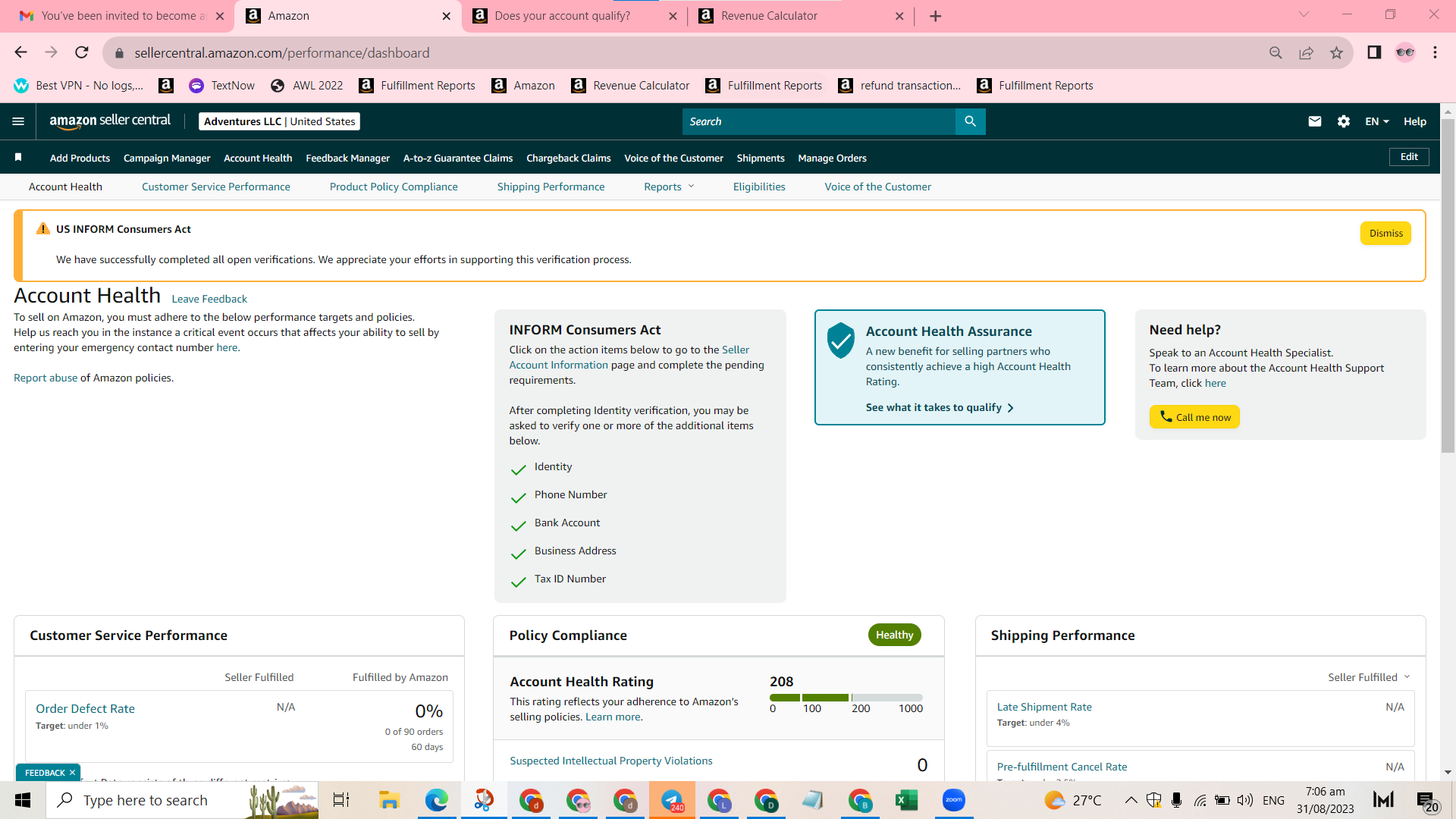
Task: Open the Eligibilities tab
Action: tap(759, 187)
